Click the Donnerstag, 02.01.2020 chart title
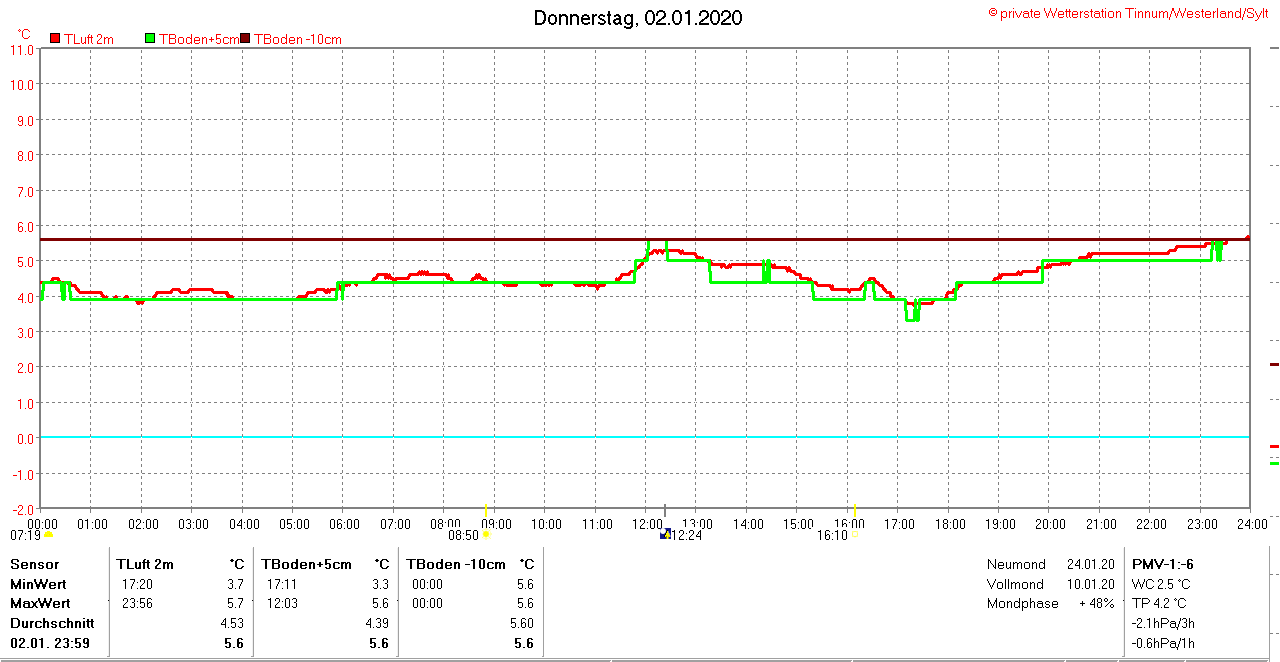Image resolution: width=1280 pixels, height=662 pixels. point(638,18)
